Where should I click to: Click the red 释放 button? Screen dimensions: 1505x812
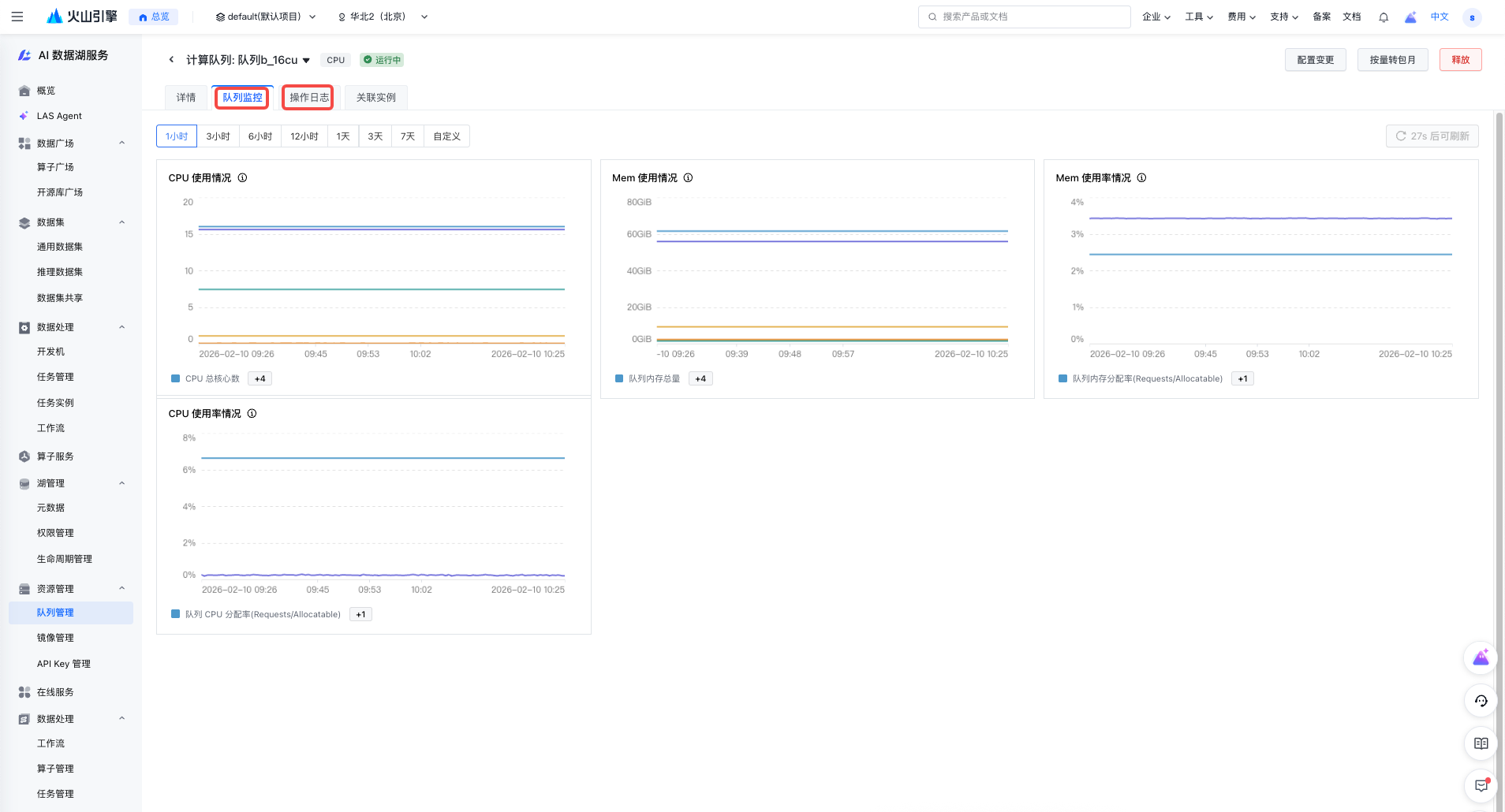(1460, 60)
